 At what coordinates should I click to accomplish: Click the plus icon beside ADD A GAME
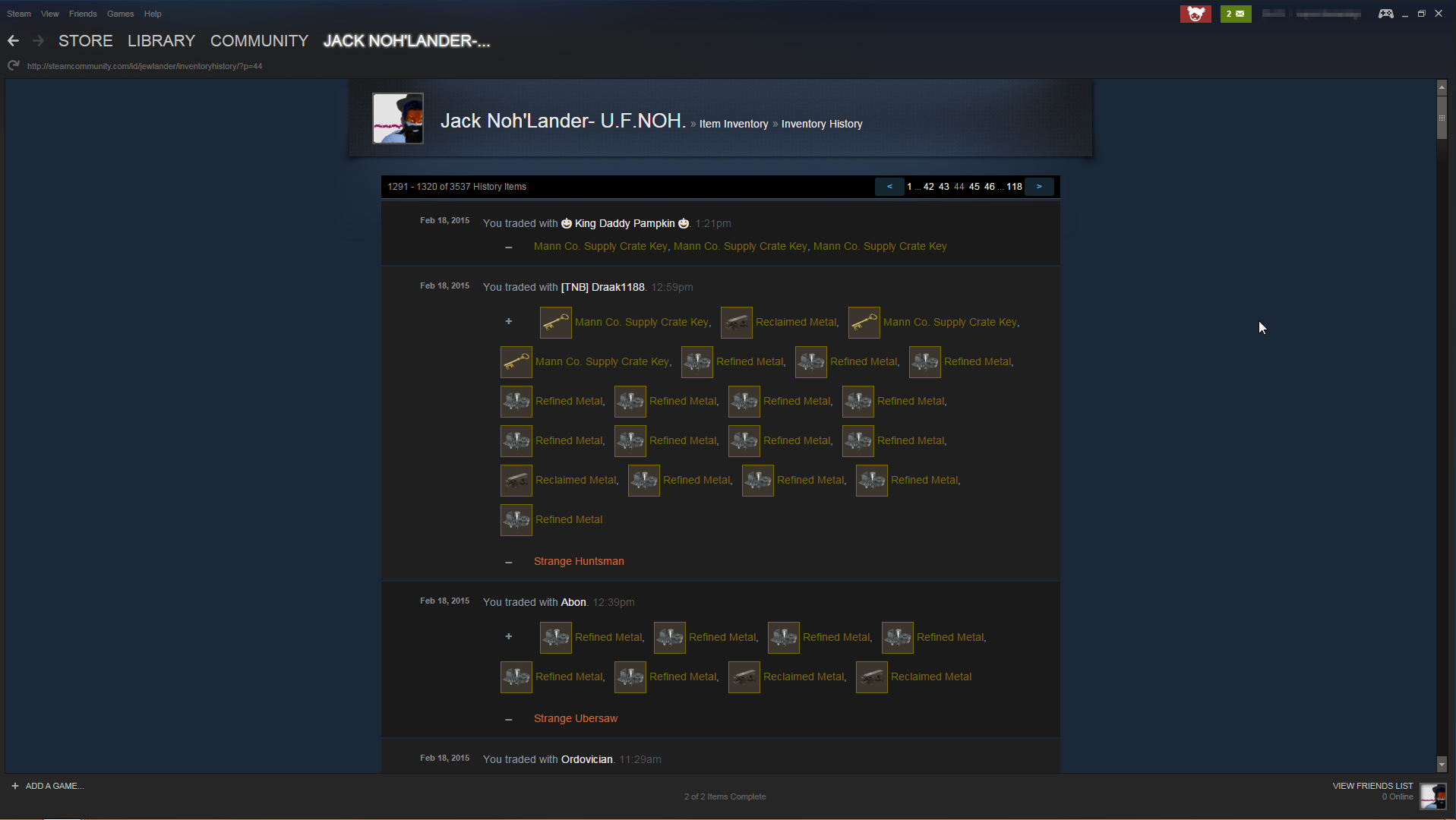[14, 786]
